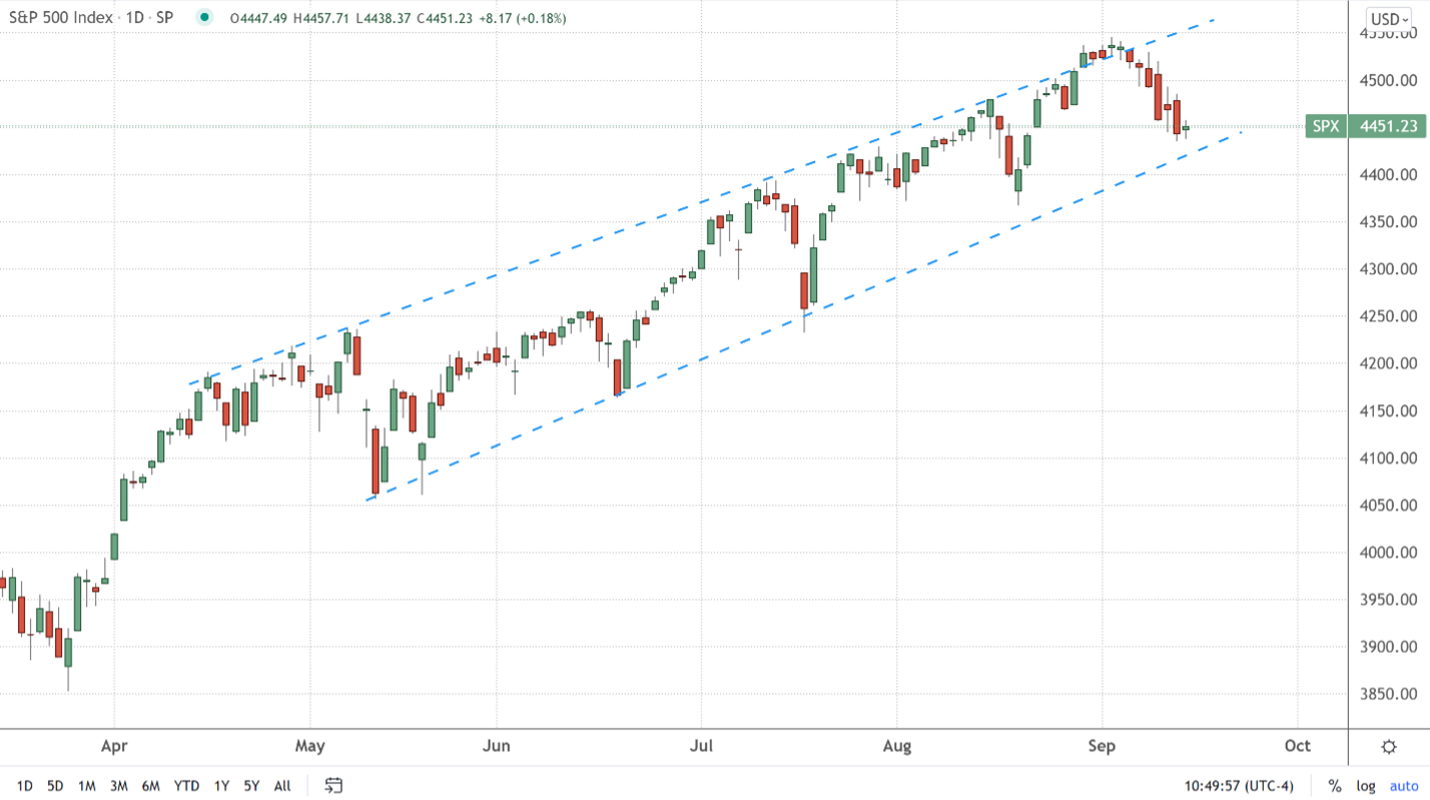Viewport: 1430px width, 800px height.
Task: Switch to 3M time range
Action: [x=118, y=785]
